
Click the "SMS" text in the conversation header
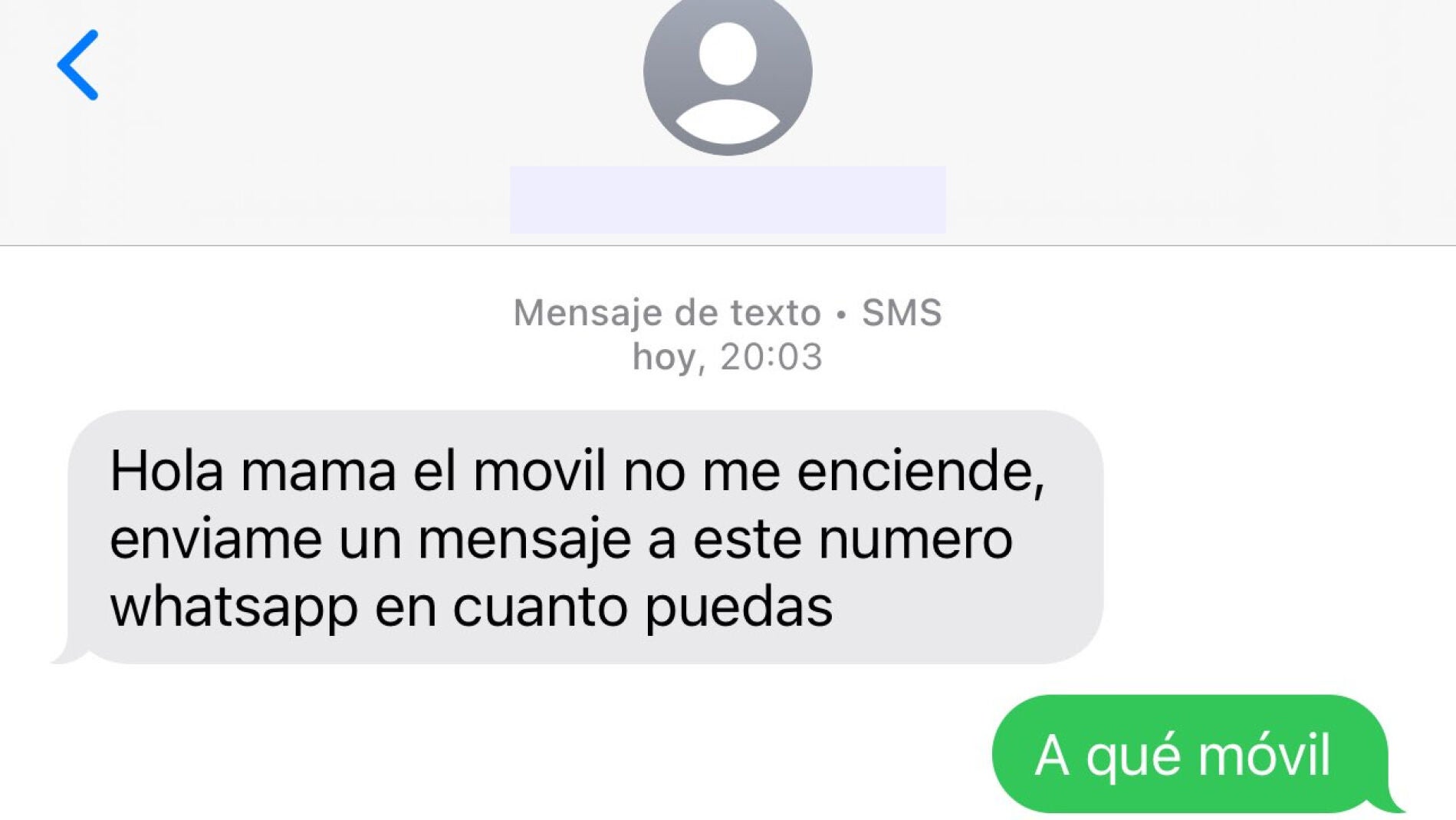902,313
